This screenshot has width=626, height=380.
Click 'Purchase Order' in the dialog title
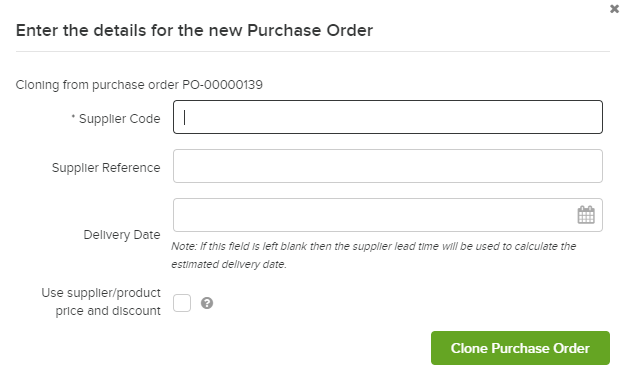point(310,30)
